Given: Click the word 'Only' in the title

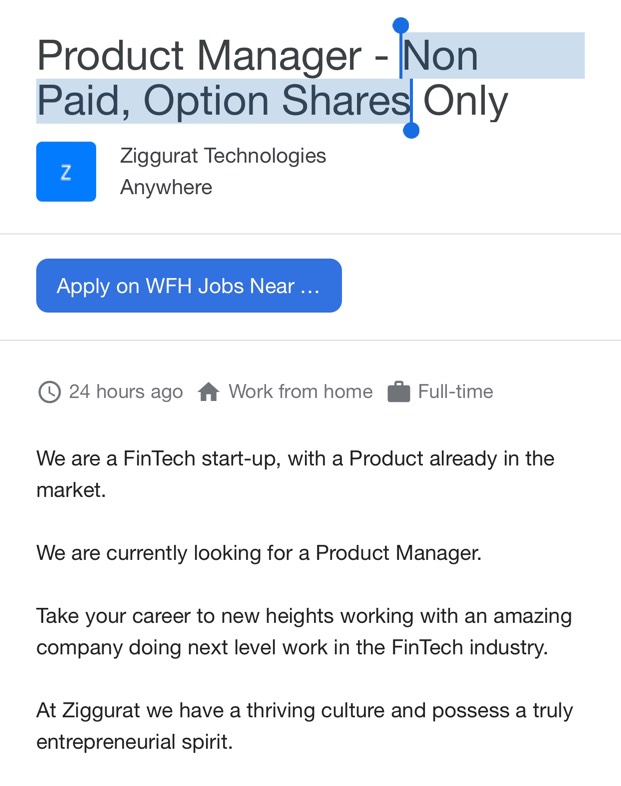Looking at the screenshot, I should click(466, 102).
